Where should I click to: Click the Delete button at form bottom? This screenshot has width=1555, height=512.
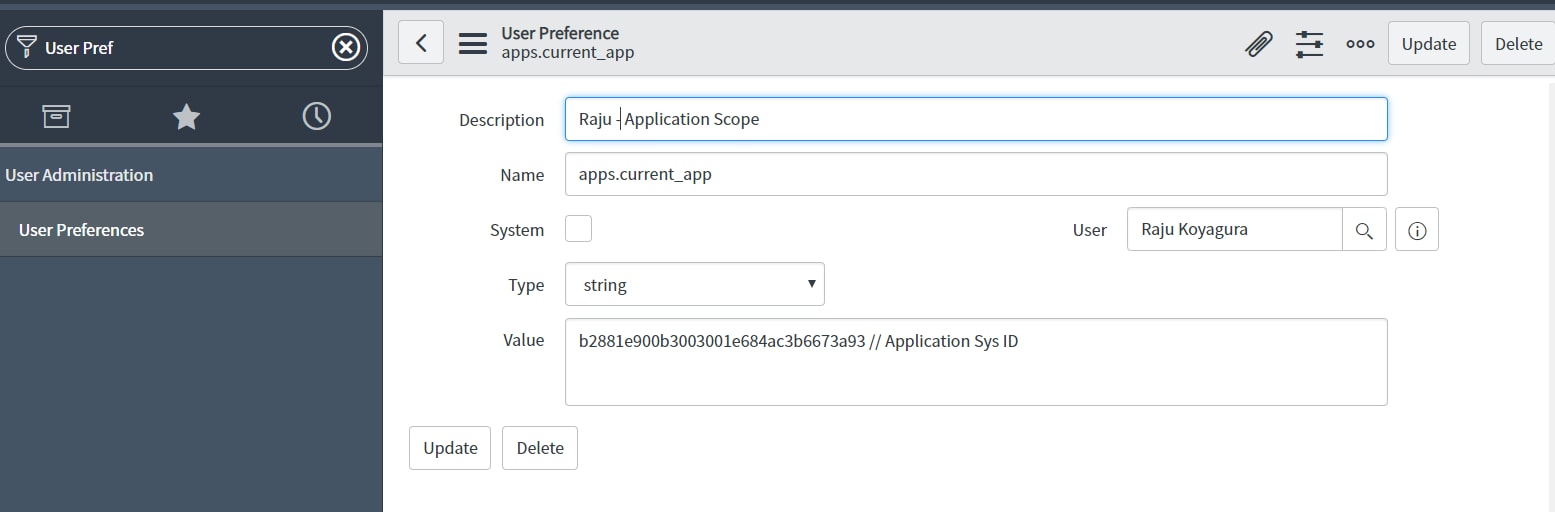[540, 448]
